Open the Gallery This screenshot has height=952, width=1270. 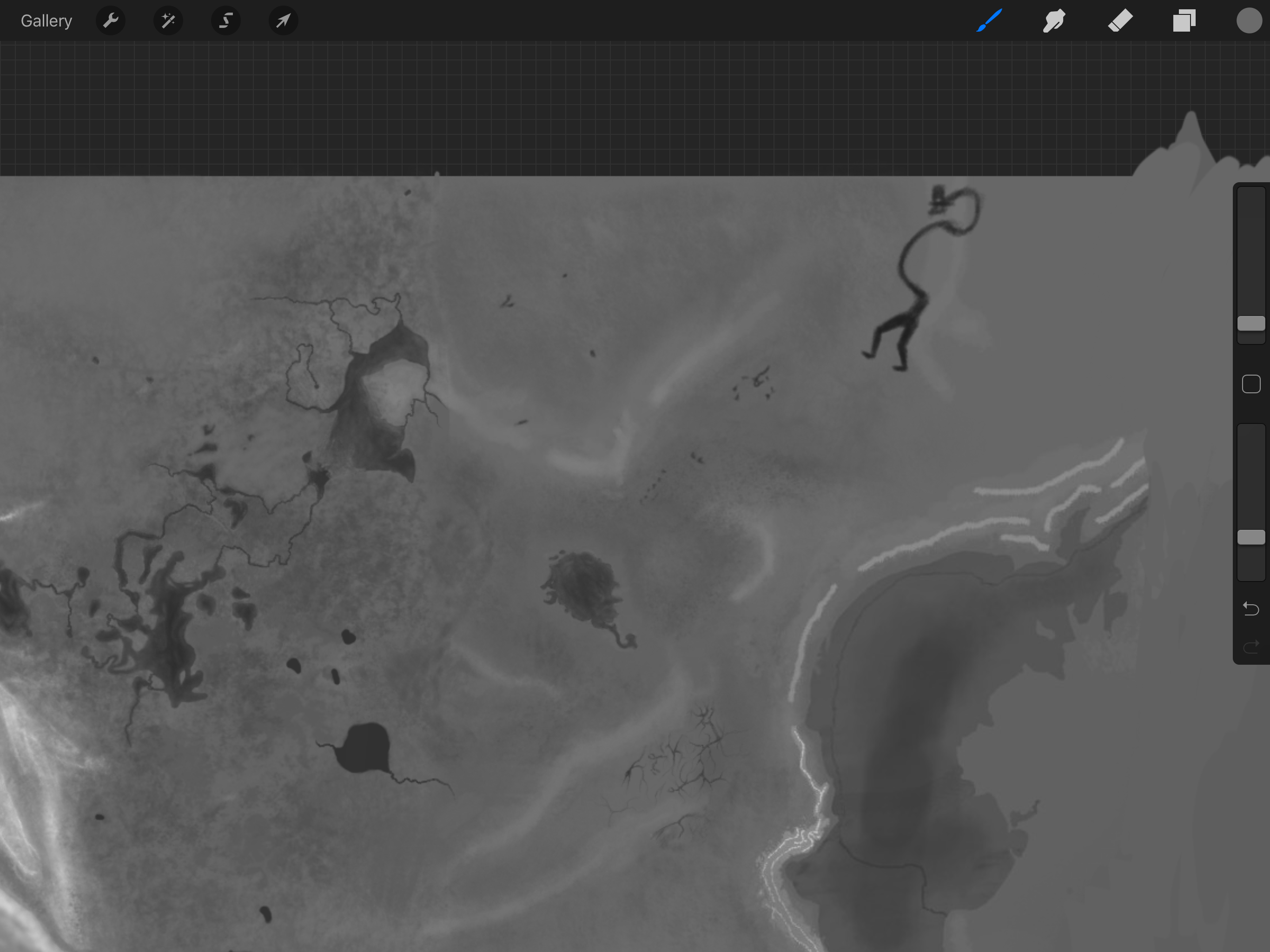point(46,21)
